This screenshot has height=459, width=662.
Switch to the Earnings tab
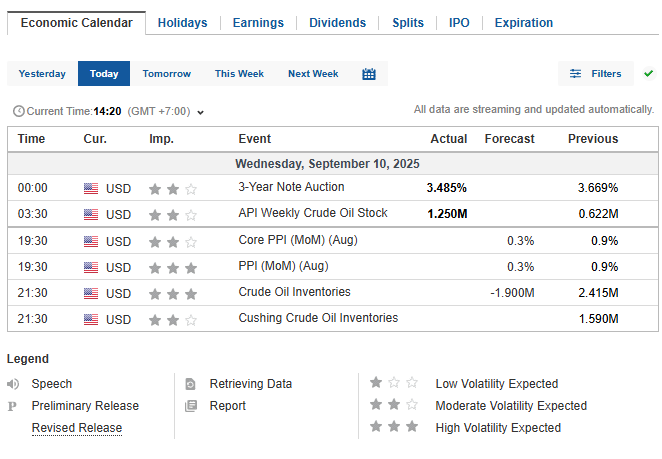pyautogui.click(x=258, y=23)
